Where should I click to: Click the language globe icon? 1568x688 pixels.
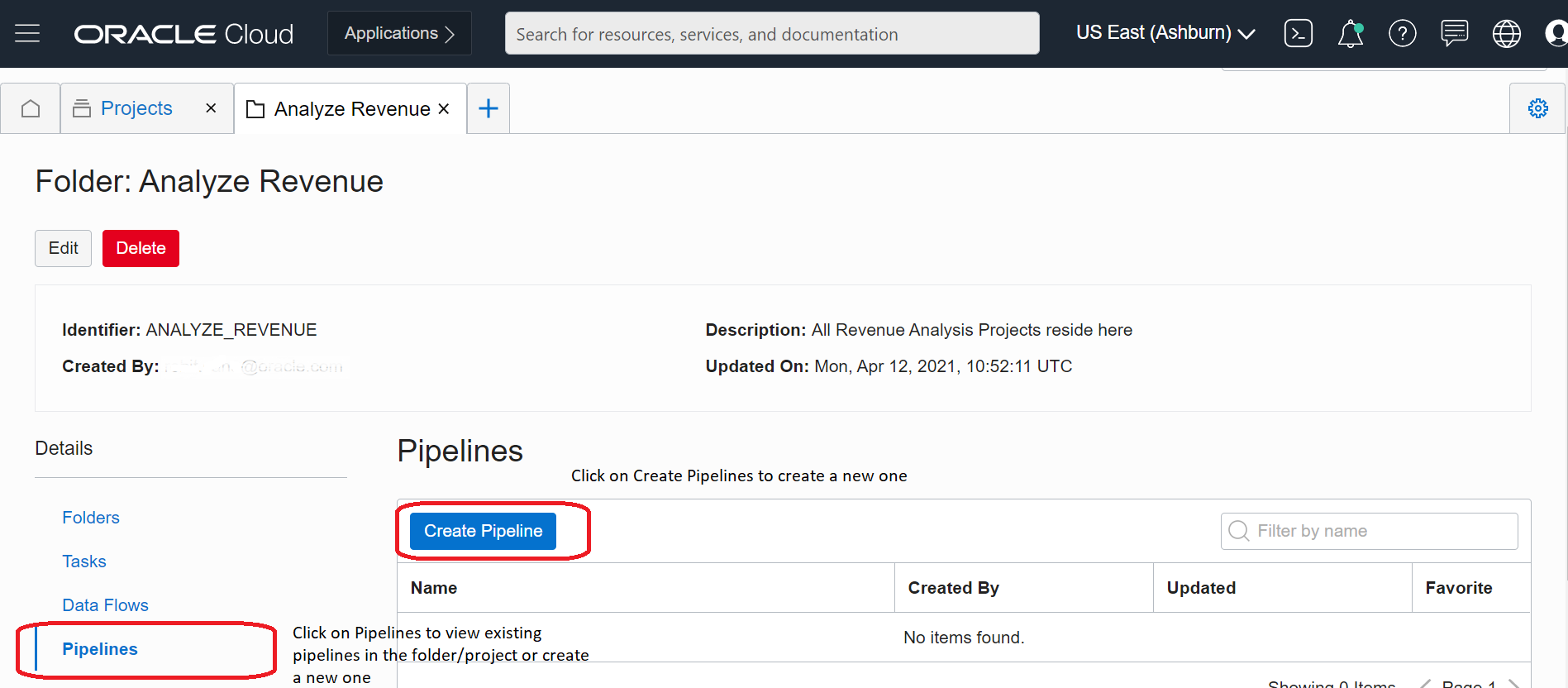pyautogui.click(x=1506, y=34)
